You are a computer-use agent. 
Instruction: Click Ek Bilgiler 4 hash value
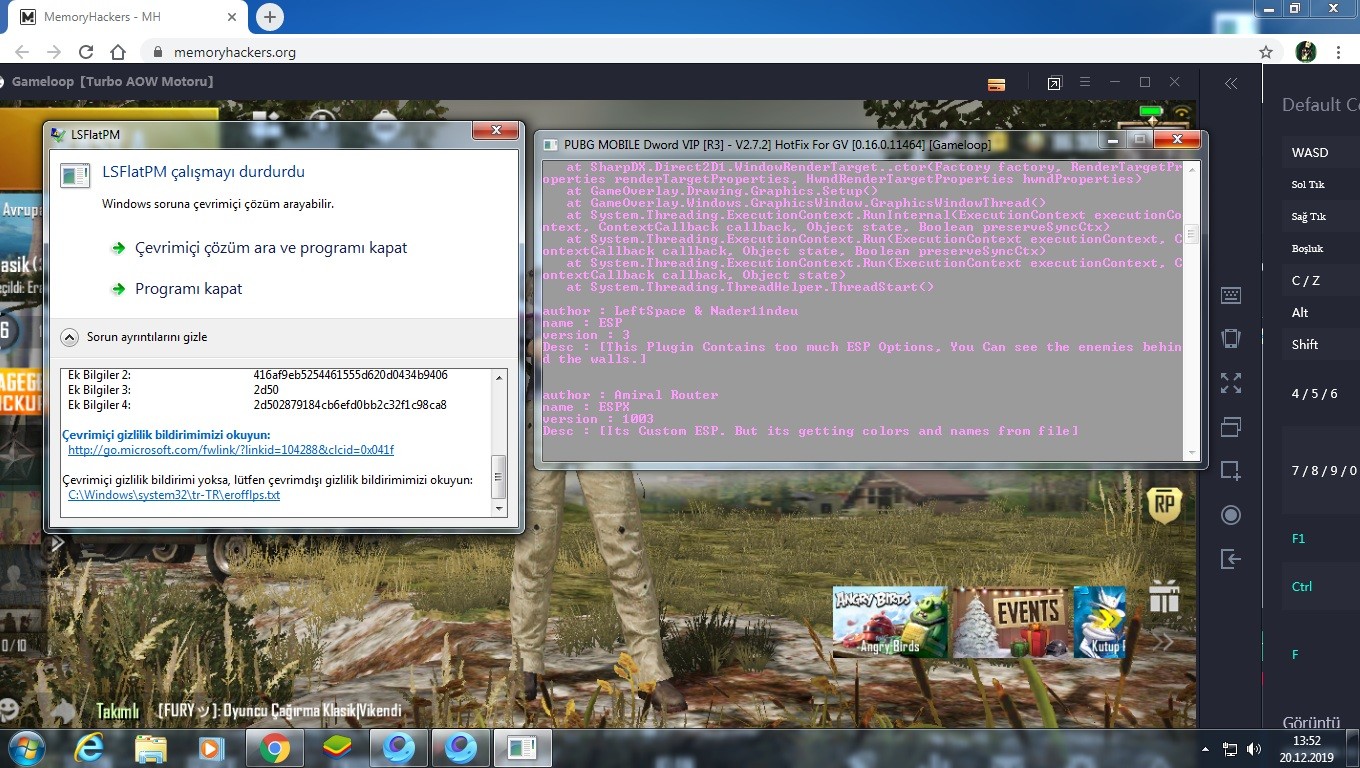tap(350, 405)
